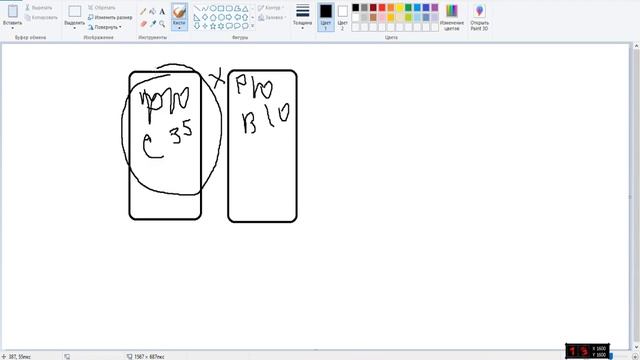640x360 pixels.
Task: Click the vertical scrollbar up arrow
Action: pyautogui.click(x=636, y=47)
